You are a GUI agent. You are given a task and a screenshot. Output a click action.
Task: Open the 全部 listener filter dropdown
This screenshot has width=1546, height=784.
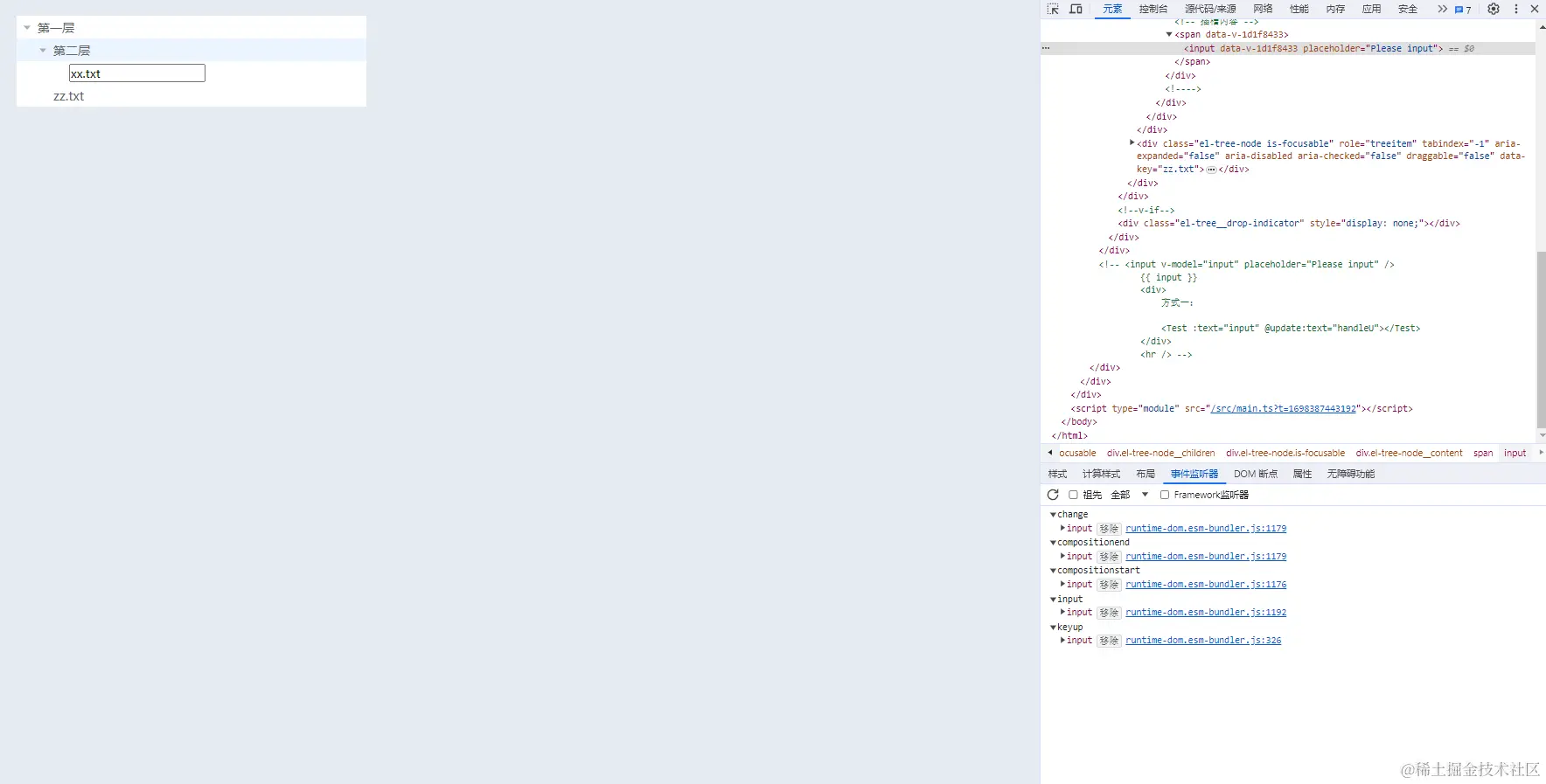pyautogui.click(x=1129, y=495)
